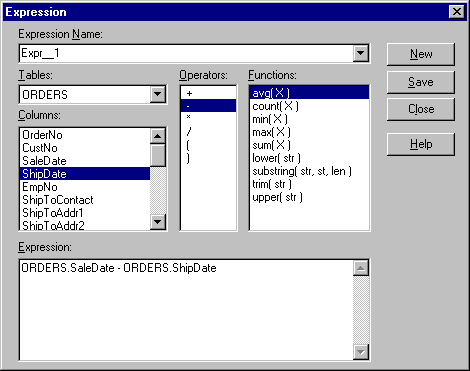
Task: Click Columns list scroll up arrow
Action: (158, 136)
